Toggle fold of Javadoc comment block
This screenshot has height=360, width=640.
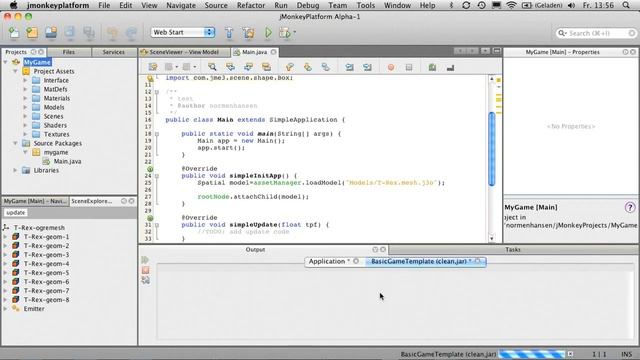point(157,92)
